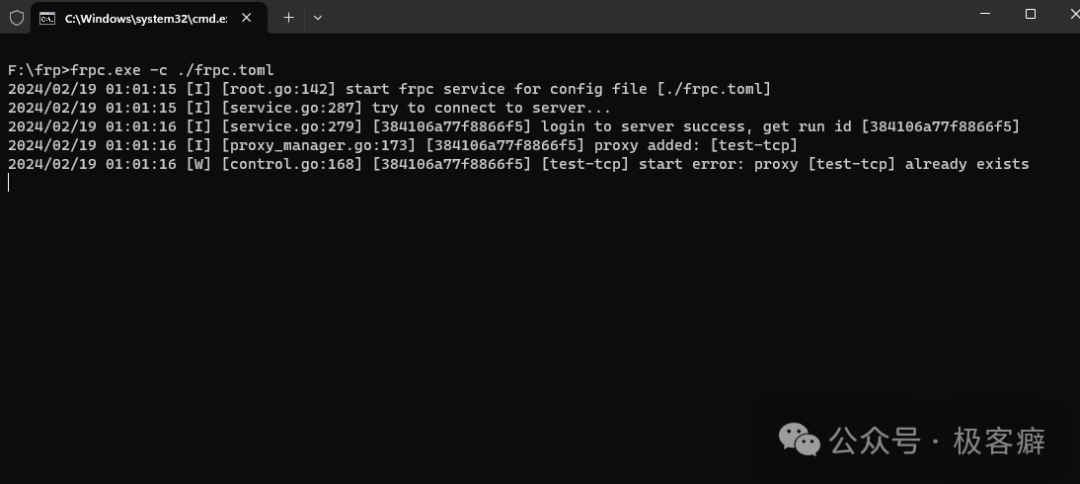
Task: Click the WeChat logo in the watermark
Action: click(x=800, y=440)
